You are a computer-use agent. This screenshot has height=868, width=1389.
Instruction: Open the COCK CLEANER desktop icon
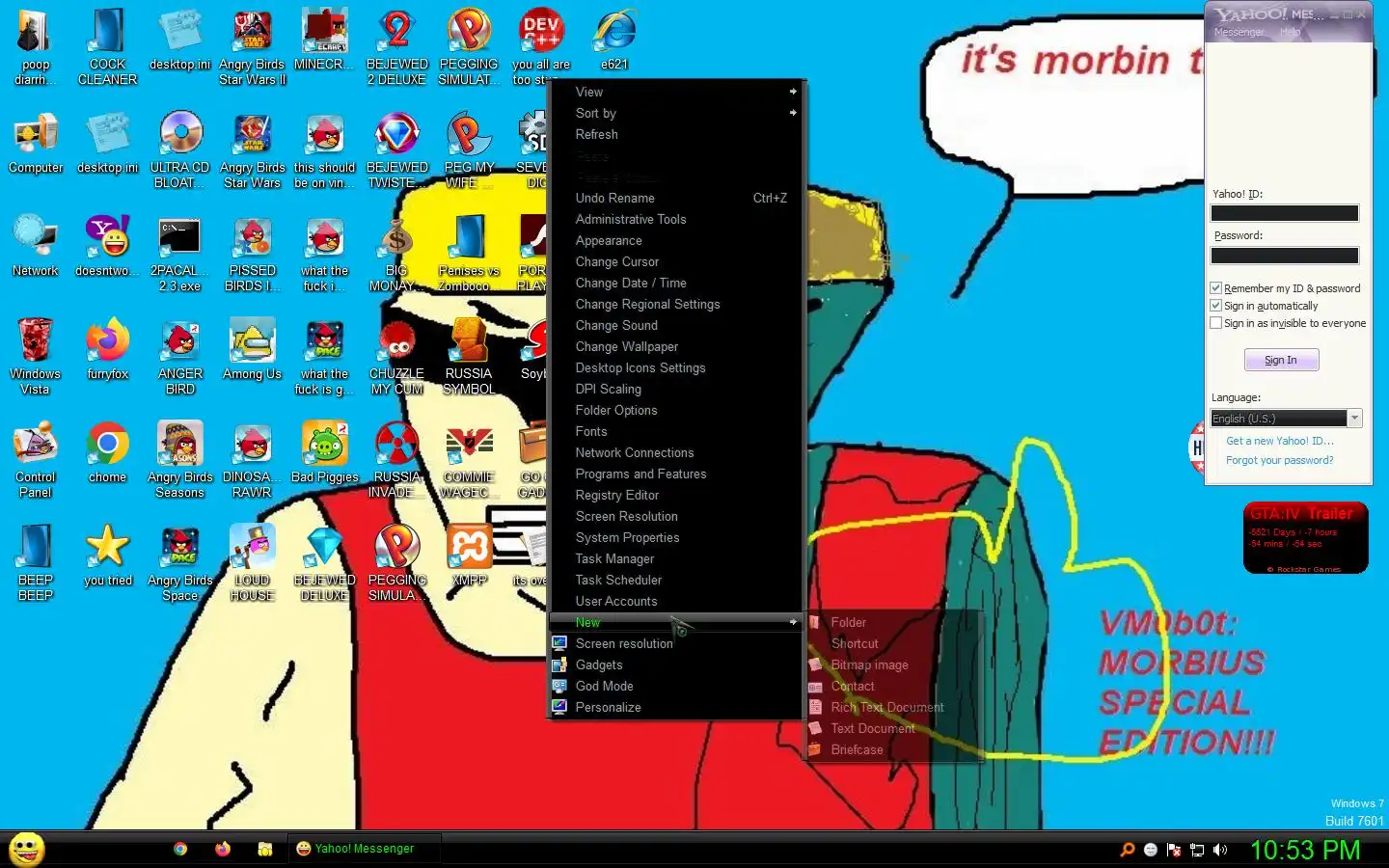click(107, 45)
